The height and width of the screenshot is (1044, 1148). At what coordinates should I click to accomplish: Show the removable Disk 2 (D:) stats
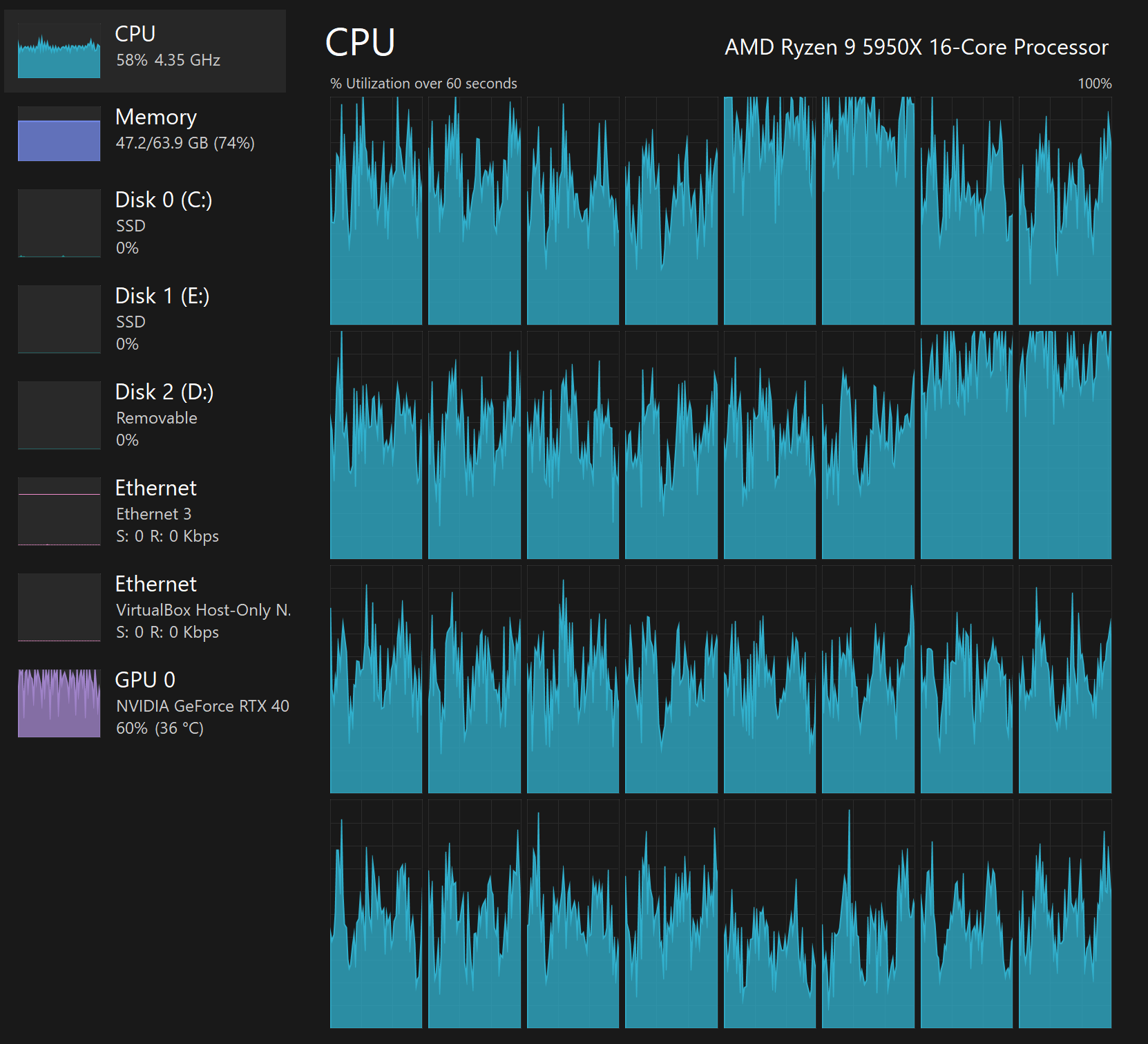click(164, 392)
